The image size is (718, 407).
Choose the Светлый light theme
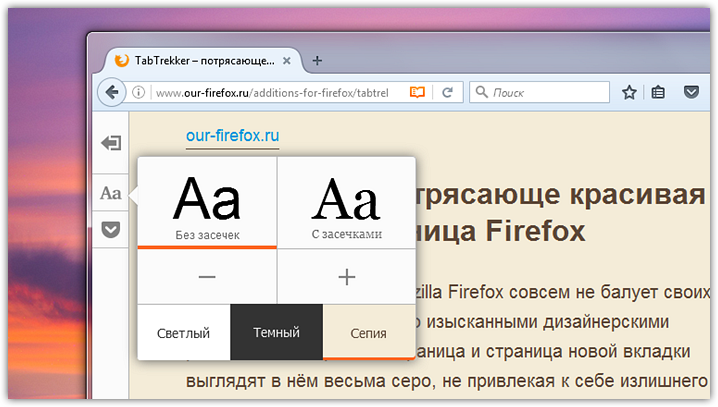(184, 332)
